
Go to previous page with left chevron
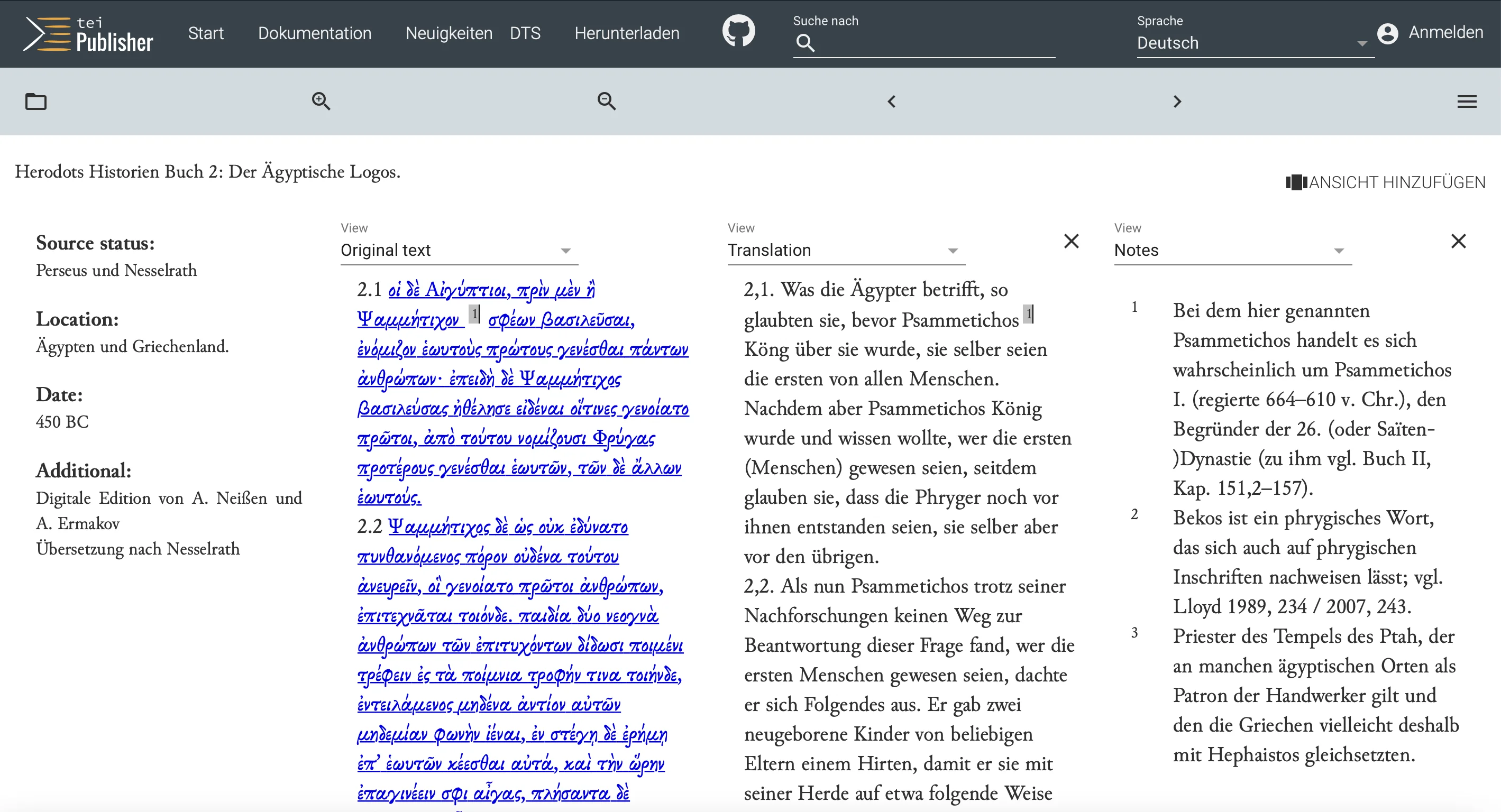(x=892, y=101)
